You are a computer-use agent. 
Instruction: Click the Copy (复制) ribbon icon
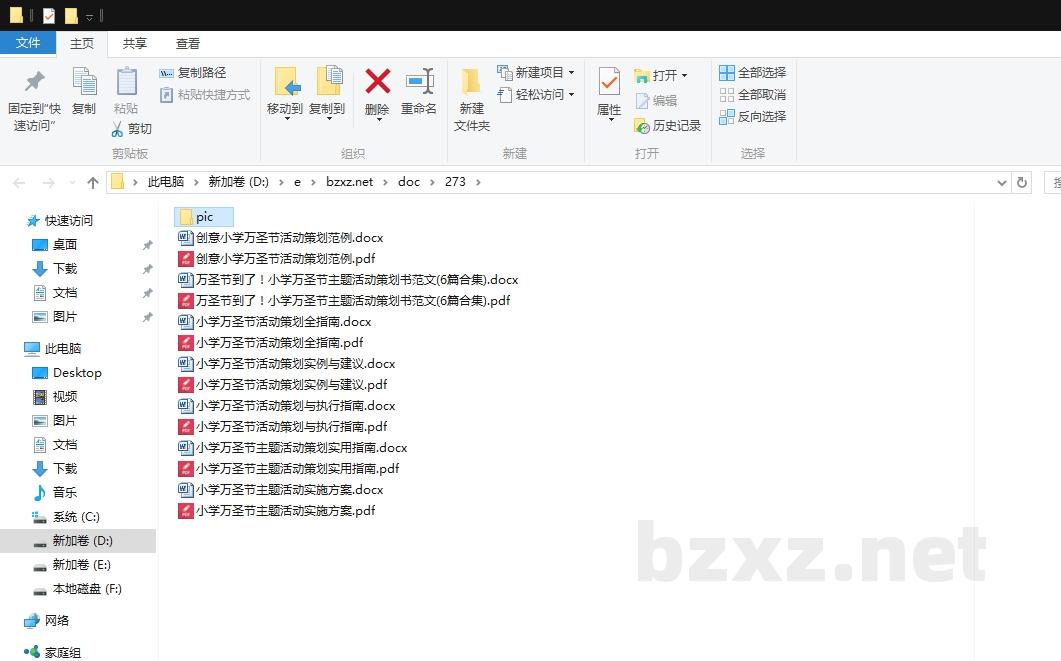[84, 82]
